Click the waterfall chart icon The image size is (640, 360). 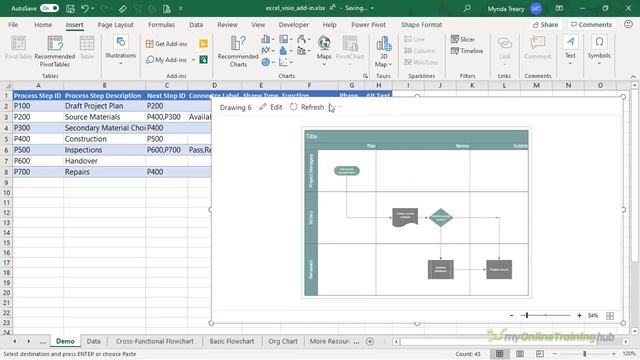303,39
